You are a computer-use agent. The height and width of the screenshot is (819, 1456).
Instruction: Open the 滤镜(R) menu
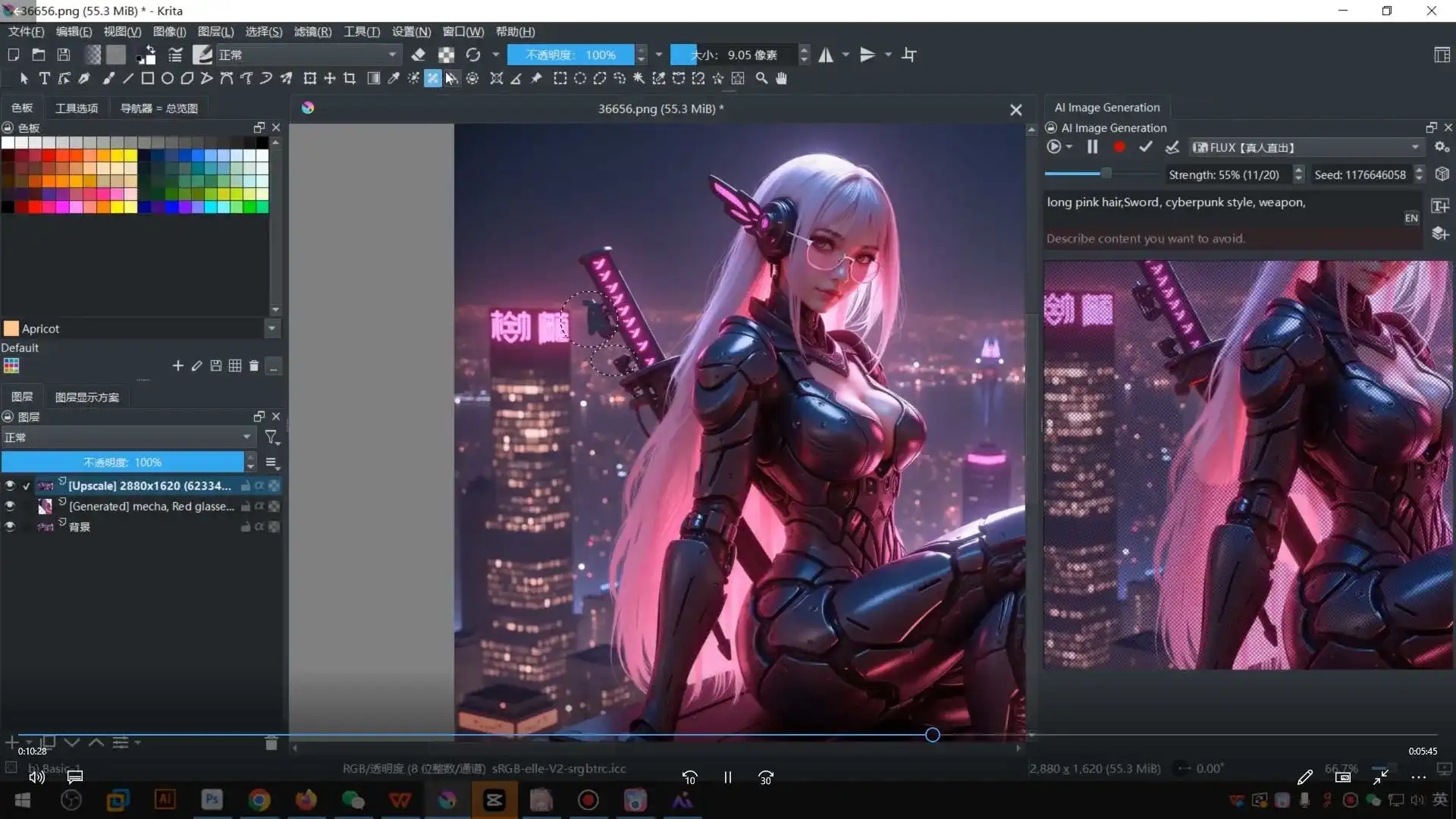click(x=312, y=31)
